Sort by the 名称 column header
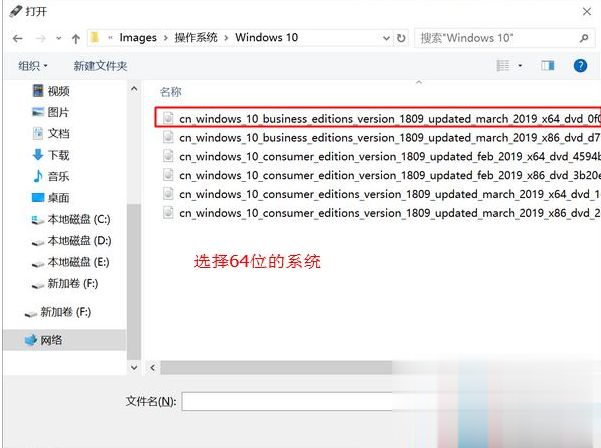The height and width of the screenshot is (448, 601). click(x=171, y=92)
